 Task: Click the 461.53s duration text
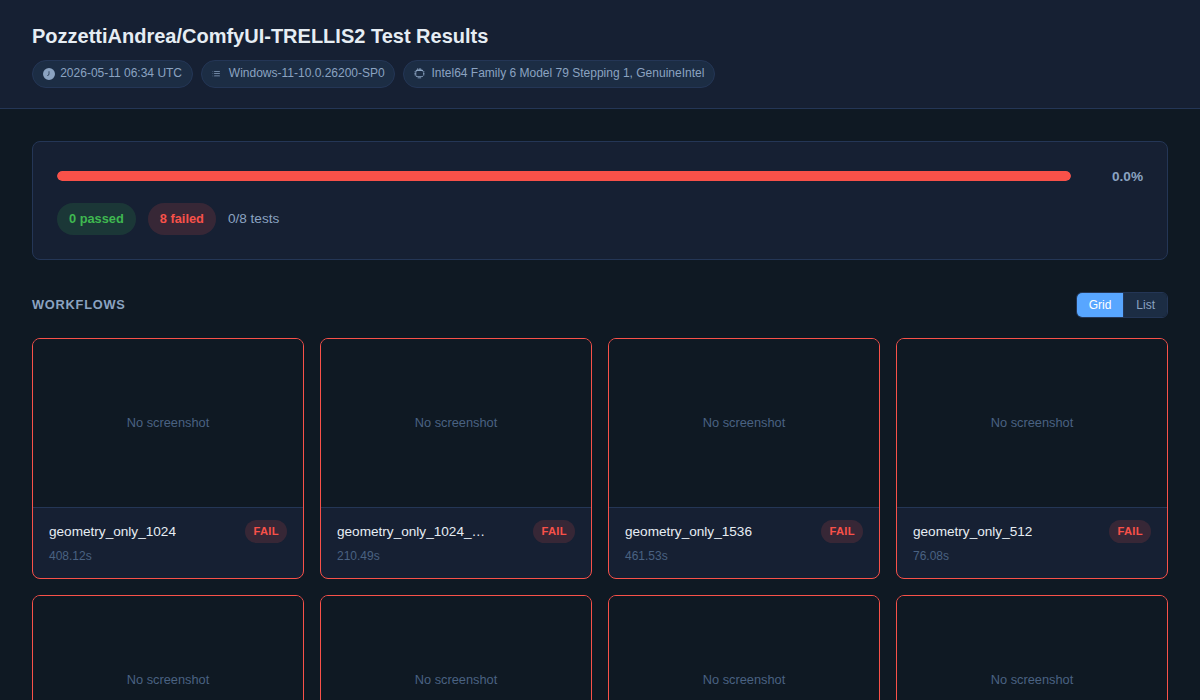(x=646, y=556)
